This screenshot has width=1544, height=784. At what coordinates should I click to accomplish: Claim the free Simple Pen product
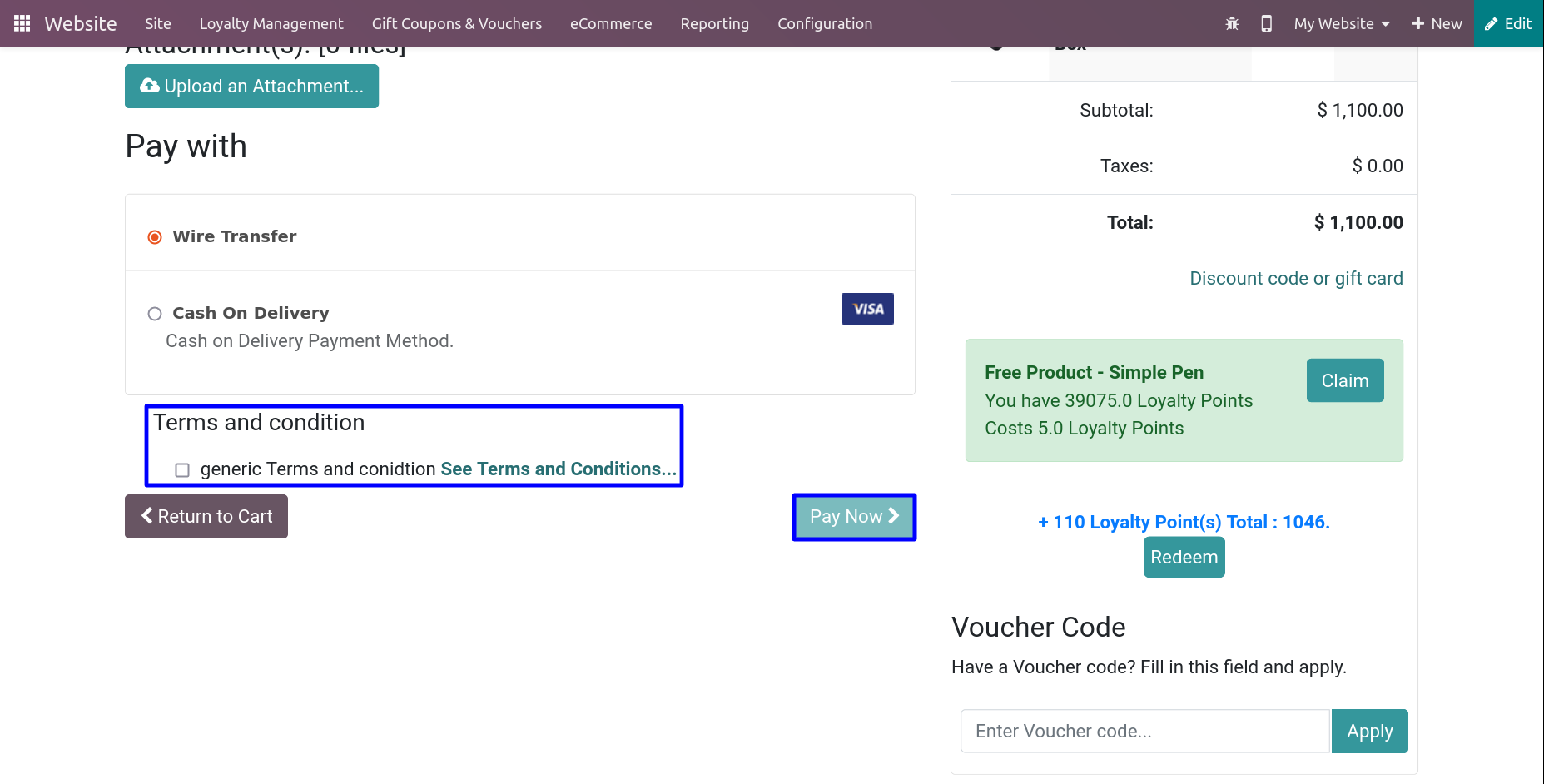[1345, 380]
